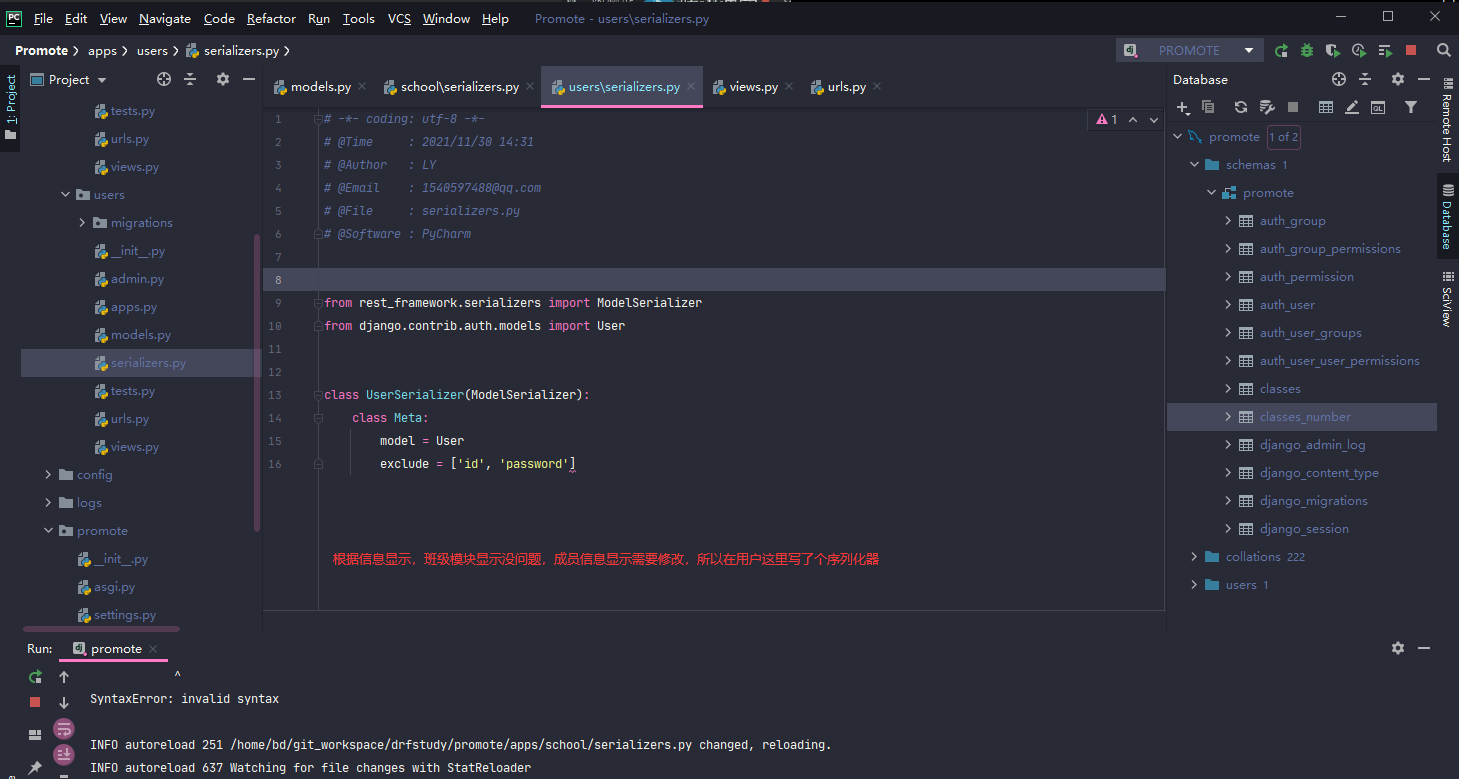1459x779 pixels.
Task: Expand the config folder
Action: click(48, 475)
